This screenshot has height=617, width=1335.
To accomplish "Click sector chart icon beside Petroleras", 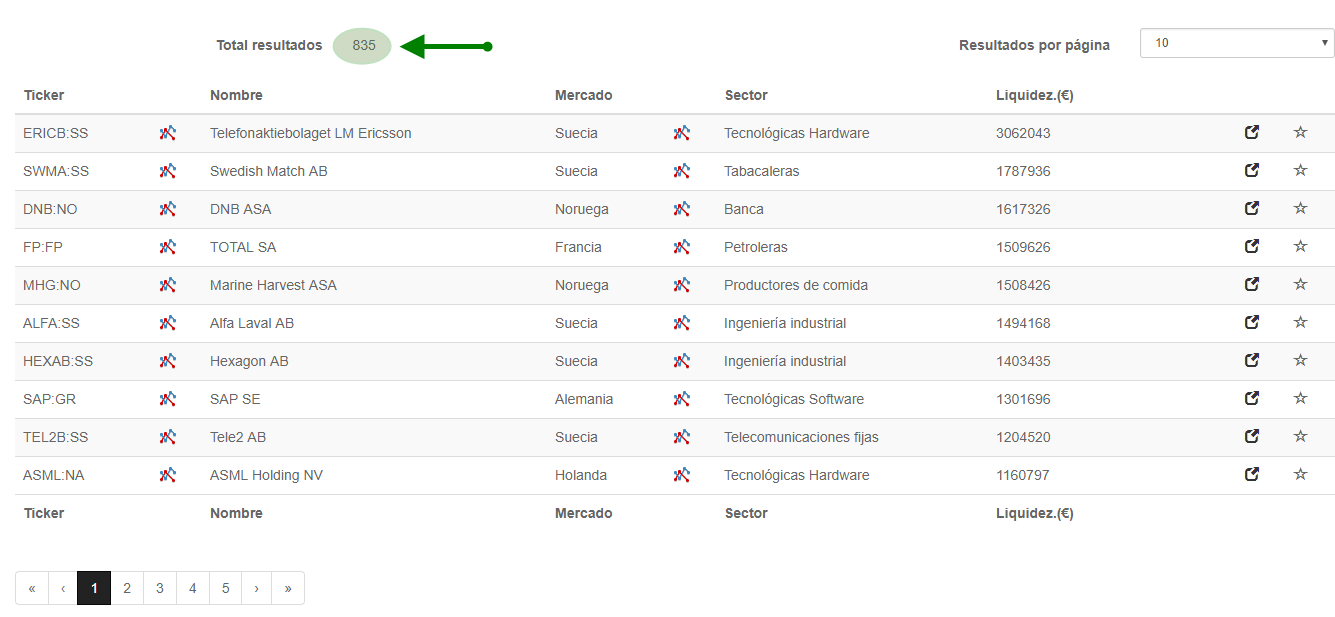I will coord(682,247).
